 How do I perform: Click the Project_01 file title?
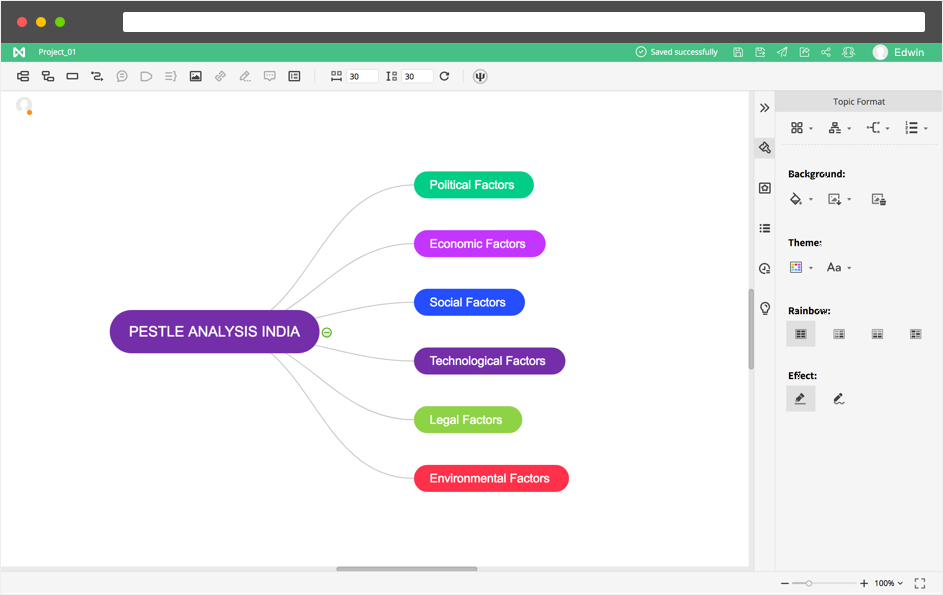click(x=57, y=52)
